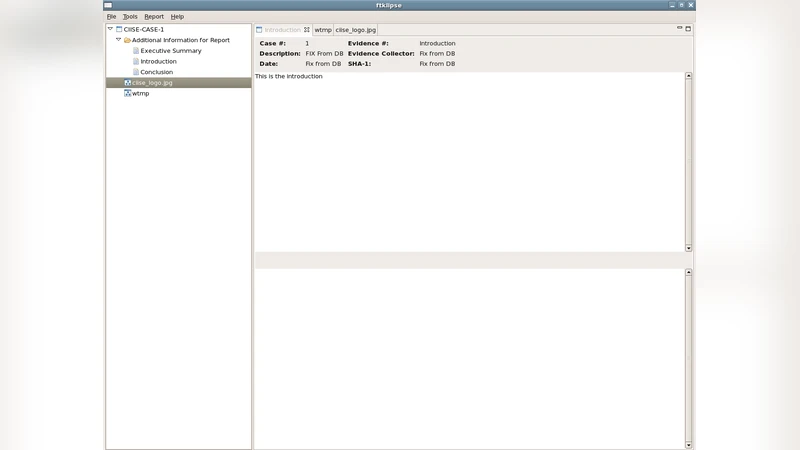
Task: Open the Report menu
Action: coord(153,17)
